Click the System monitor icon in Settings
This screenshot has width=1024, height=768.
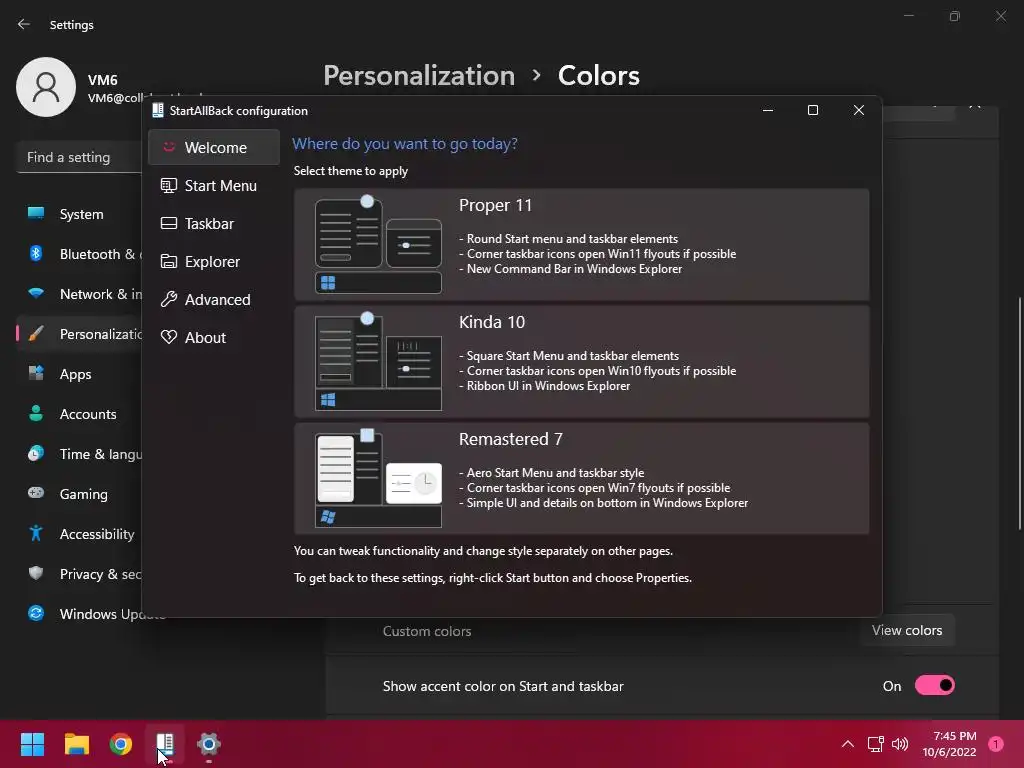[x=36, y=213]
